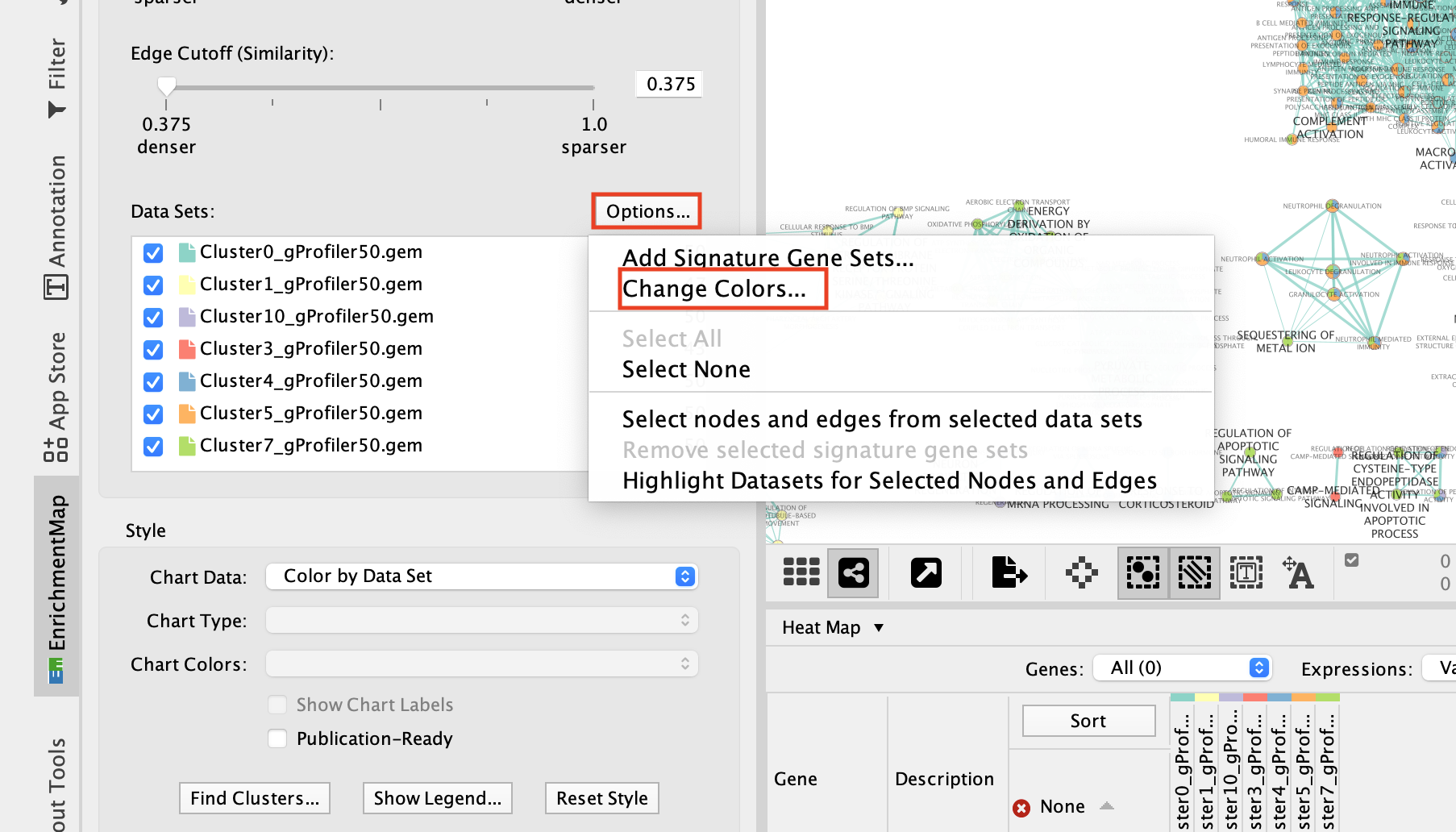Open the network grid view
The image size is (1456, 832).
coord(801,572)
